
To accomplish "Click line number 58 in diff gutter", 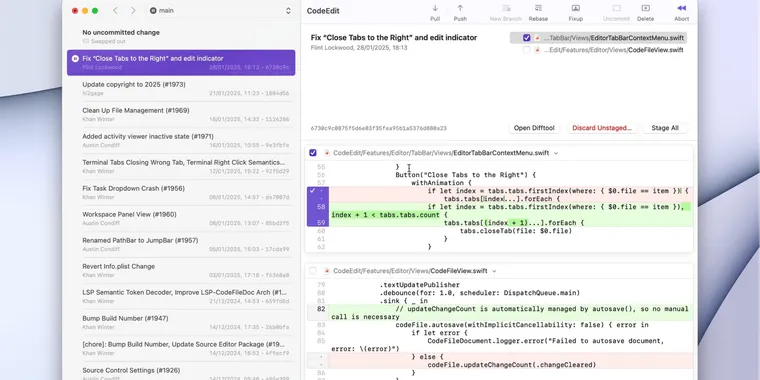I will click(321, 207).
